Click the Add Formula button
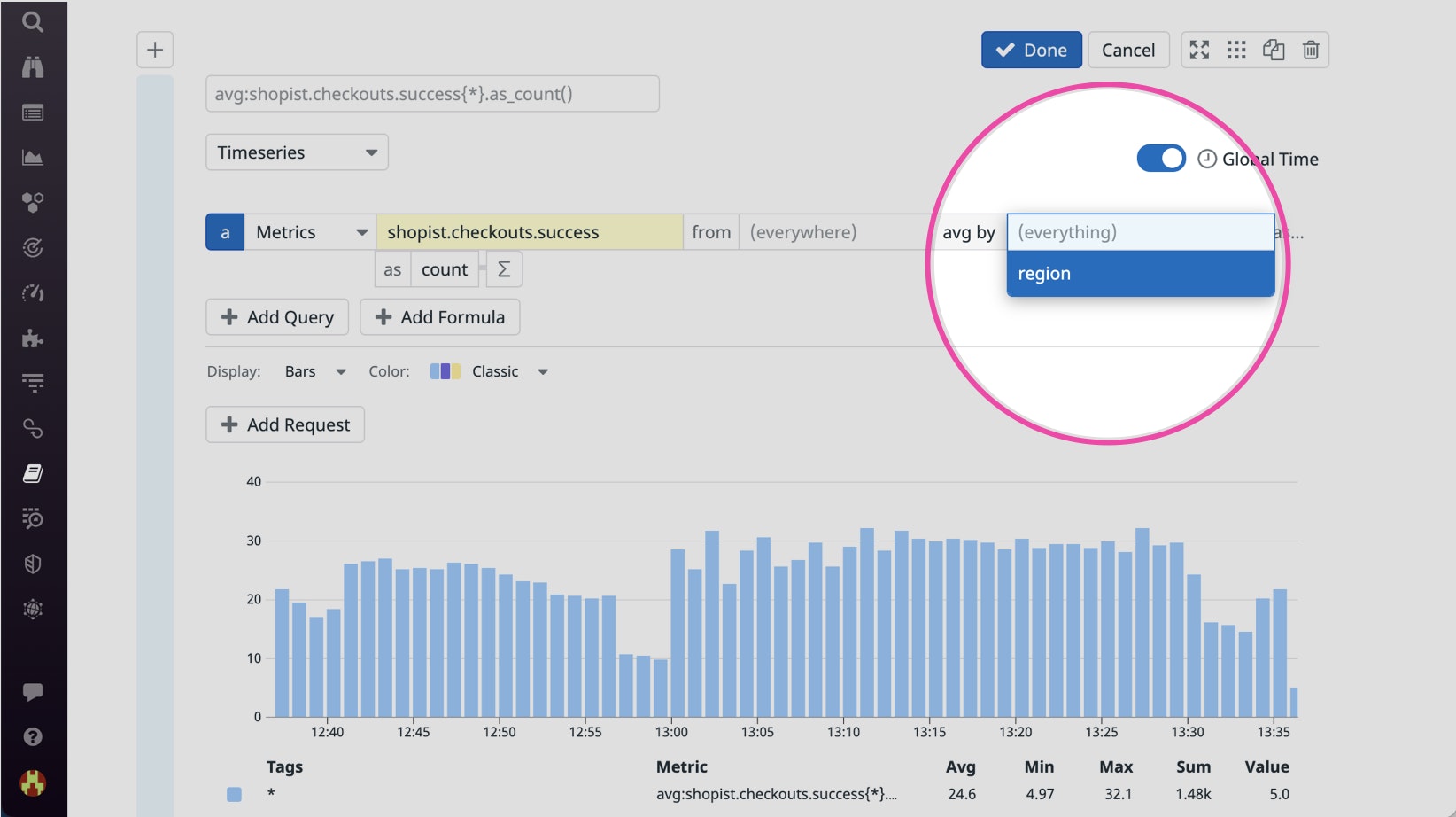1456x817 pixels. click(440, 316)
